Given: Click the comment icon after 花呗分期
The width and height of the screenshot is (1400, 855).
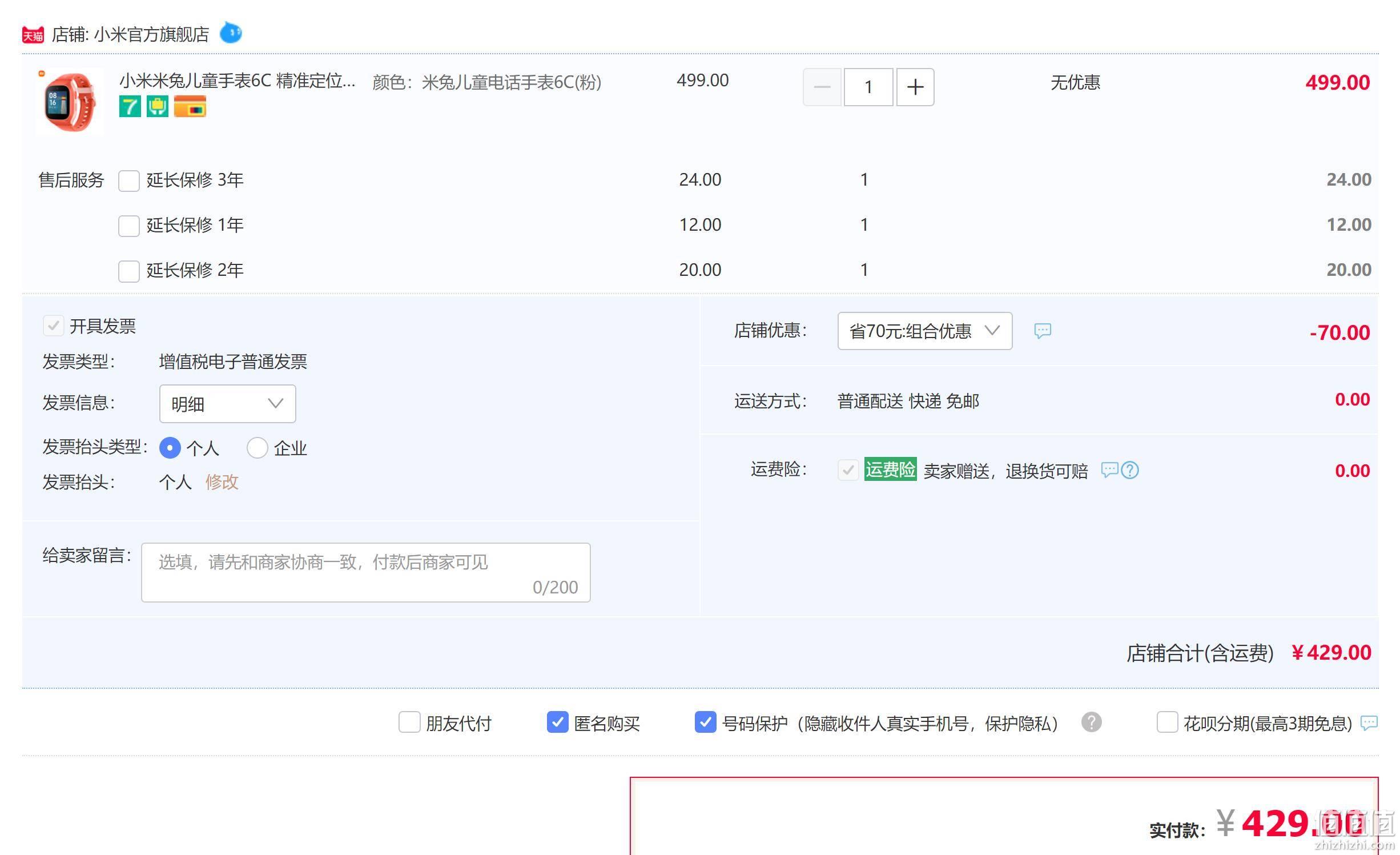Looking at the screenshot, I should [x=1369, y=723].
